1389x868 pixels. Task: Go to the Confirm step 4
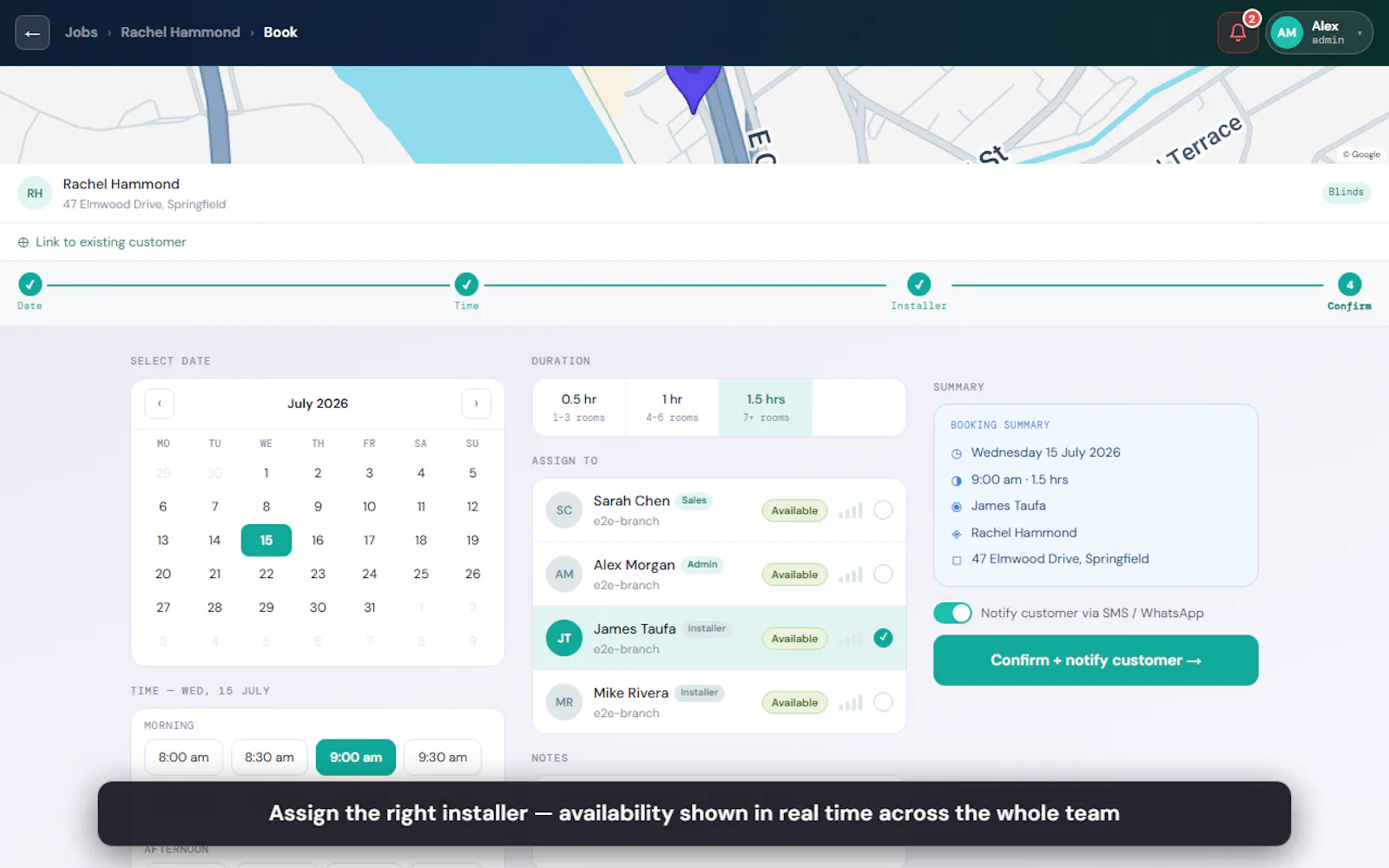(x=1349, y=284)
